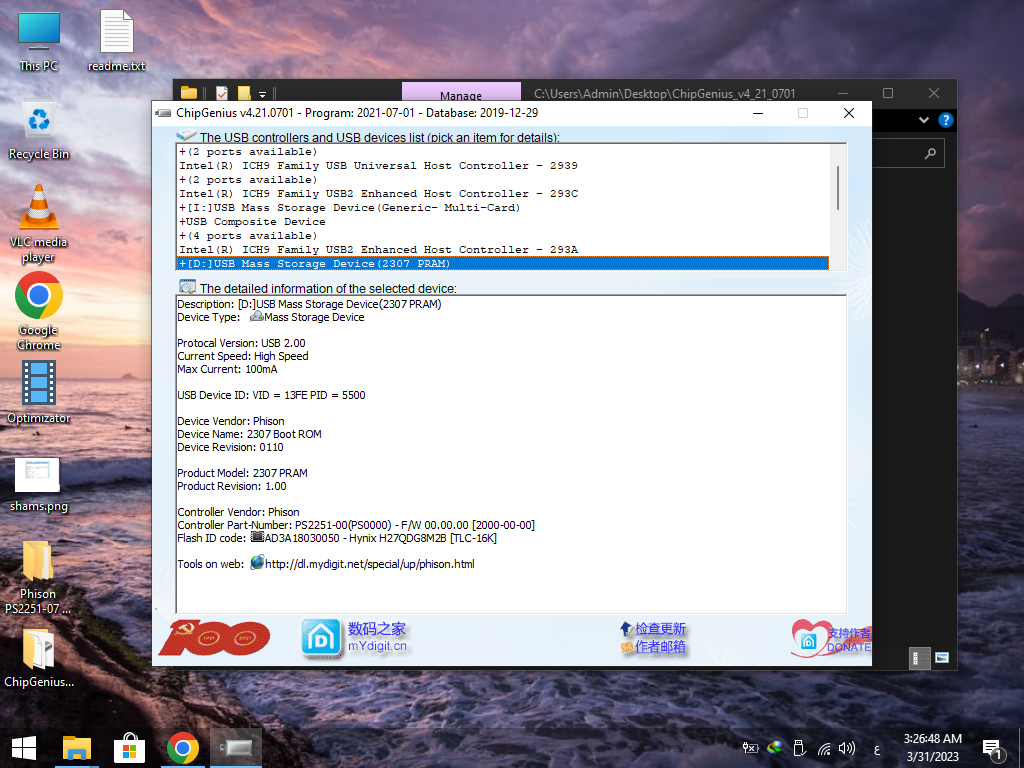Open the volume speaker tray icon

tap(847, 748)
